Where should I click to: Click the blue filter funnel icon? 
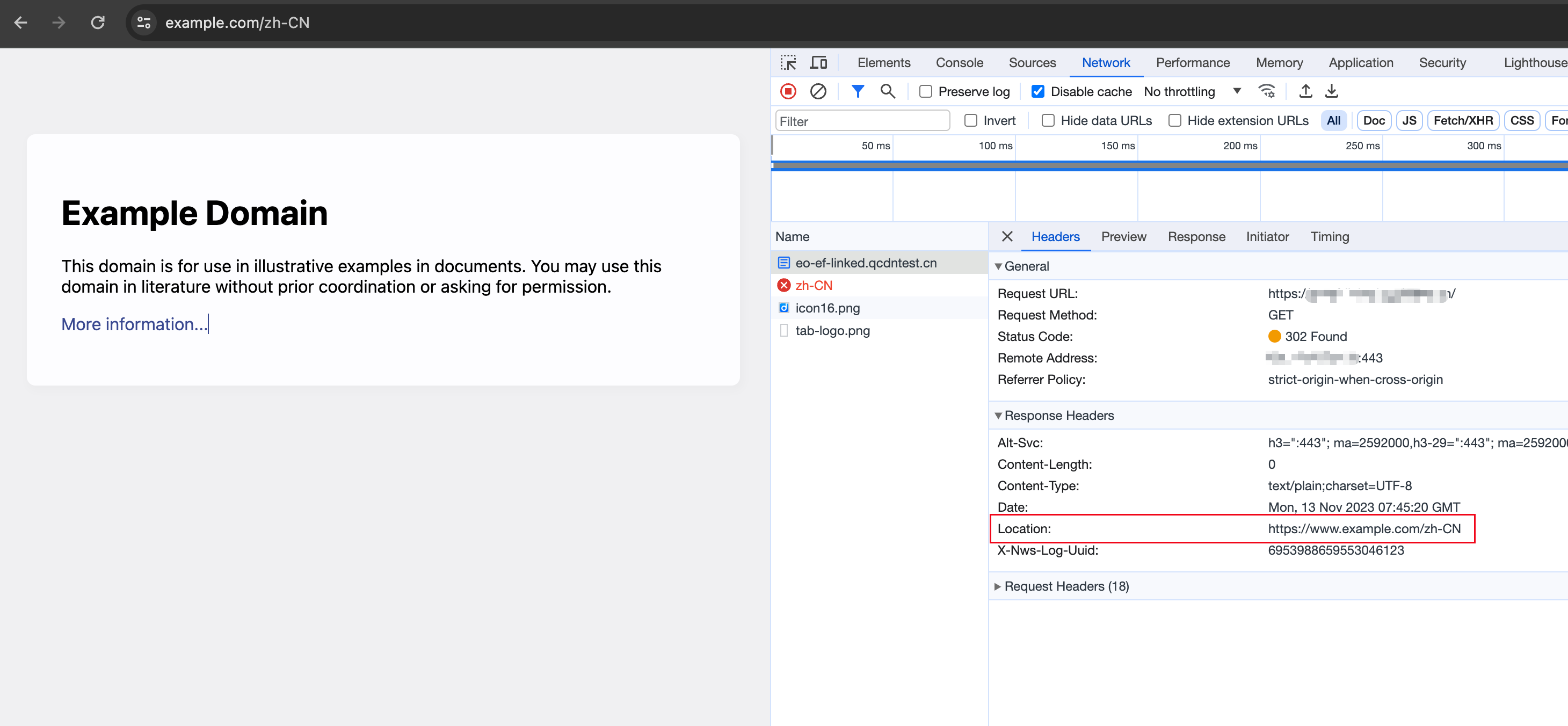coord(858,91)
